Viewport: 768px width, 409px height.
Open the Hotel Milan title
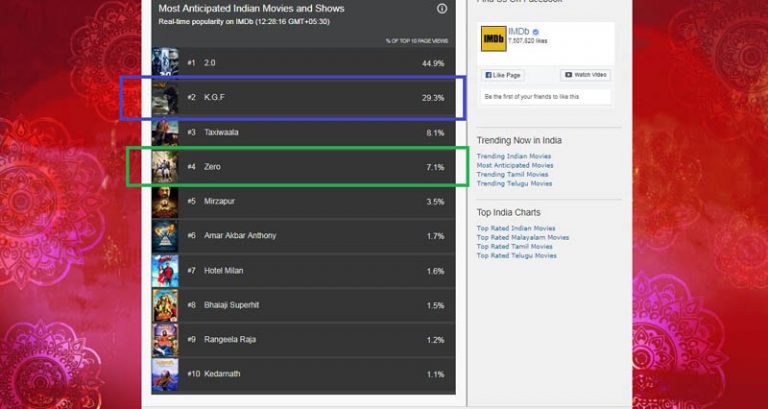click(x=223, y=270)
